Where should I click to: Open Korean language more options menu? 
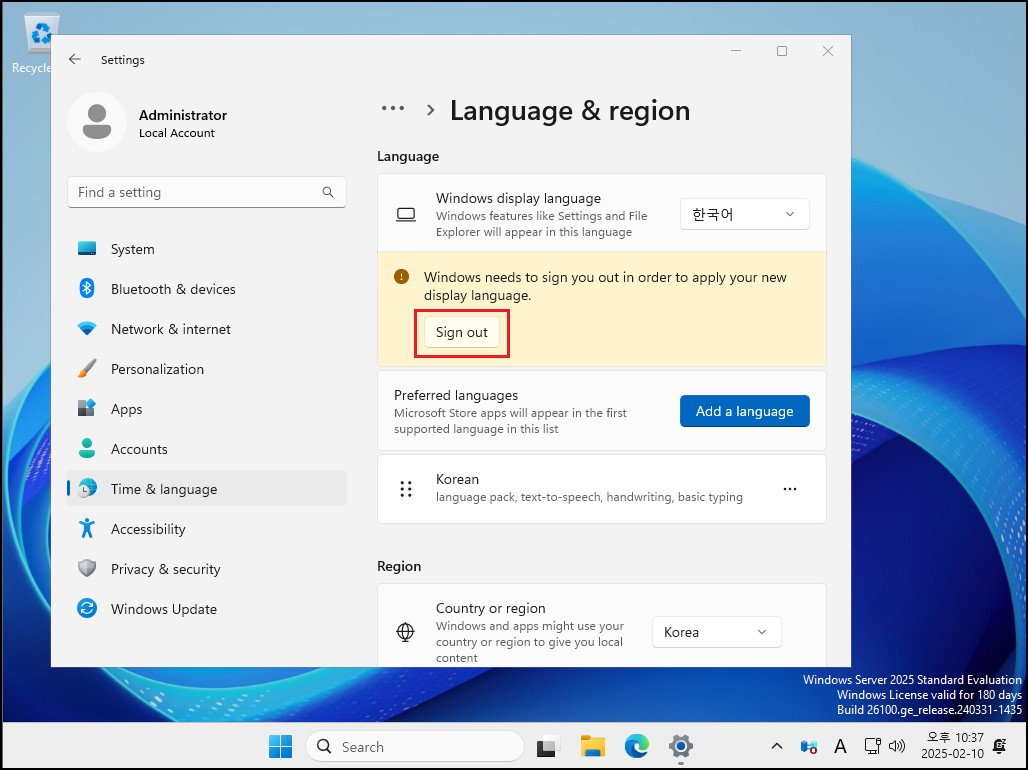tap(790, 489)
